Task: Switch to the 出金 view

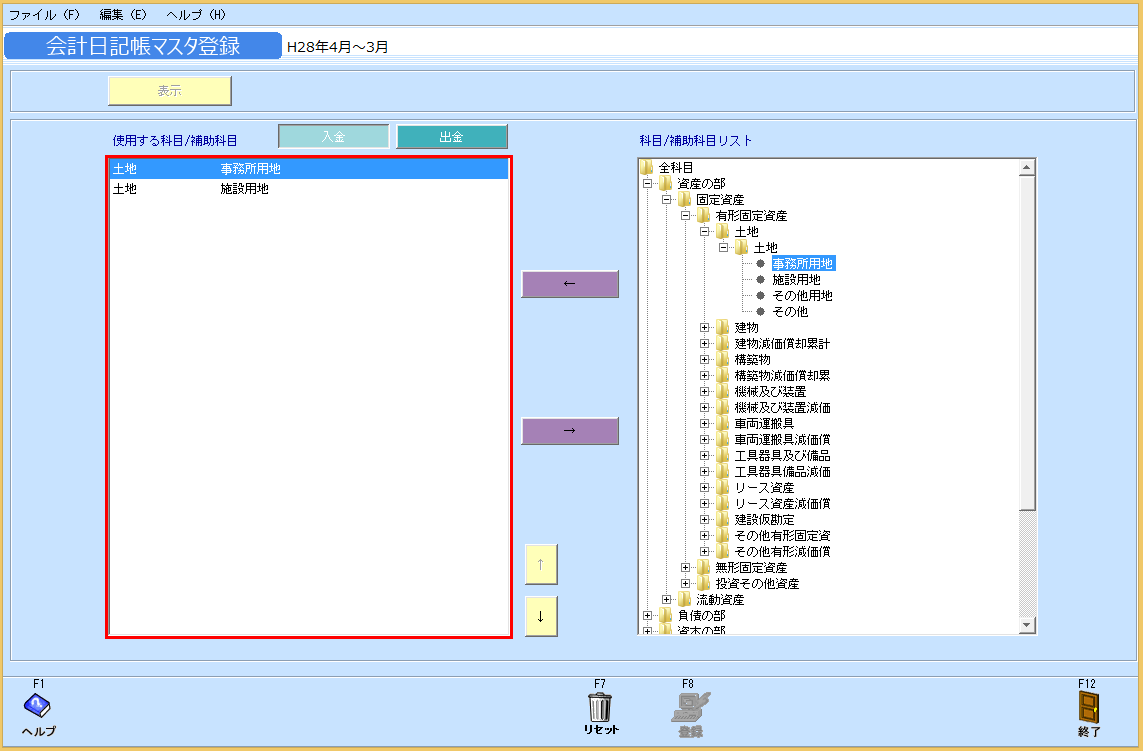Action: 452,135
